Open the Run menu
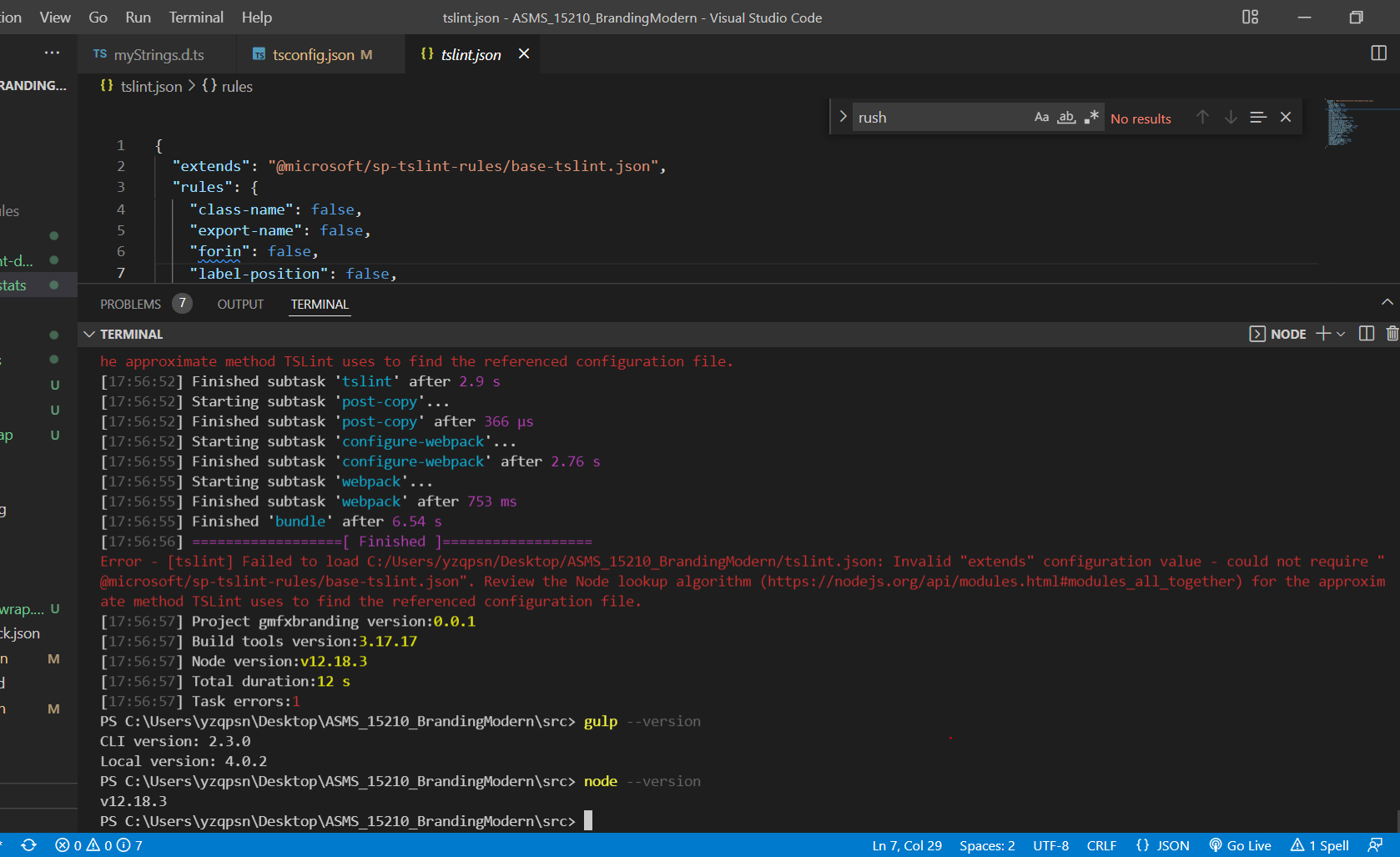Screen dimensions: 1400x857 tap(138, 18)
